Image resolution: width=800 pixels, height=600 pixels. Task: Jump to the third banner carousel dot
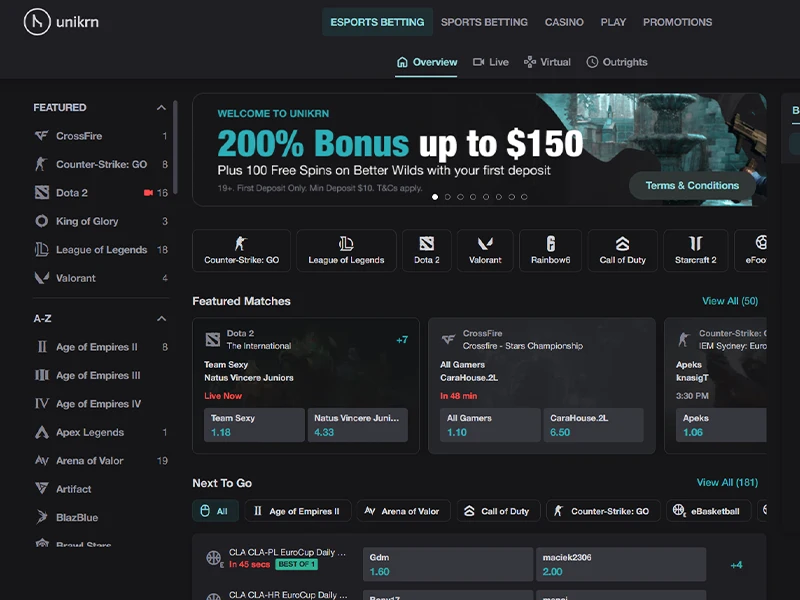click(460, 197)
